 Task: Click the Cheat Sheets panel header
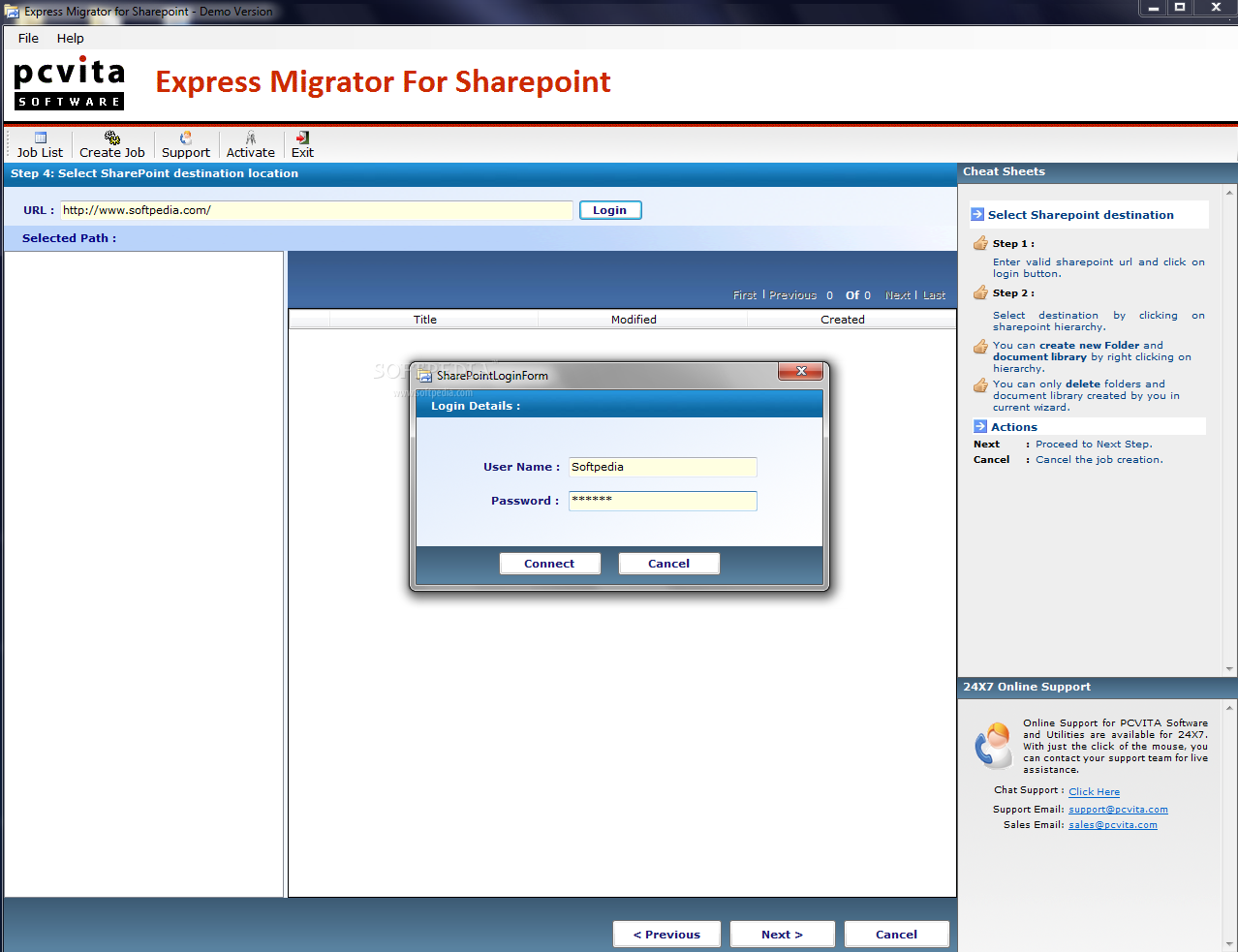(x=1097, y=172)
